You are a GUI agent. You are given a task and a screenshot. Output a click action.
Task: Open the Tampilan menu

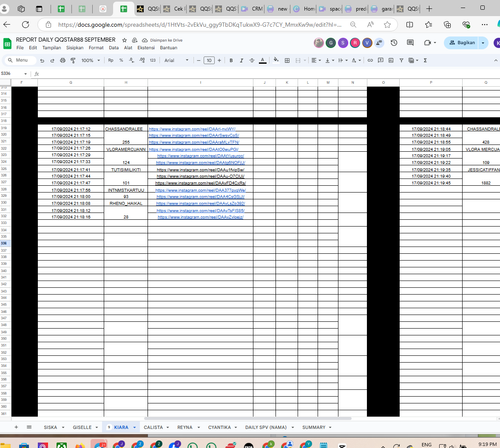[x=52, y=48]
